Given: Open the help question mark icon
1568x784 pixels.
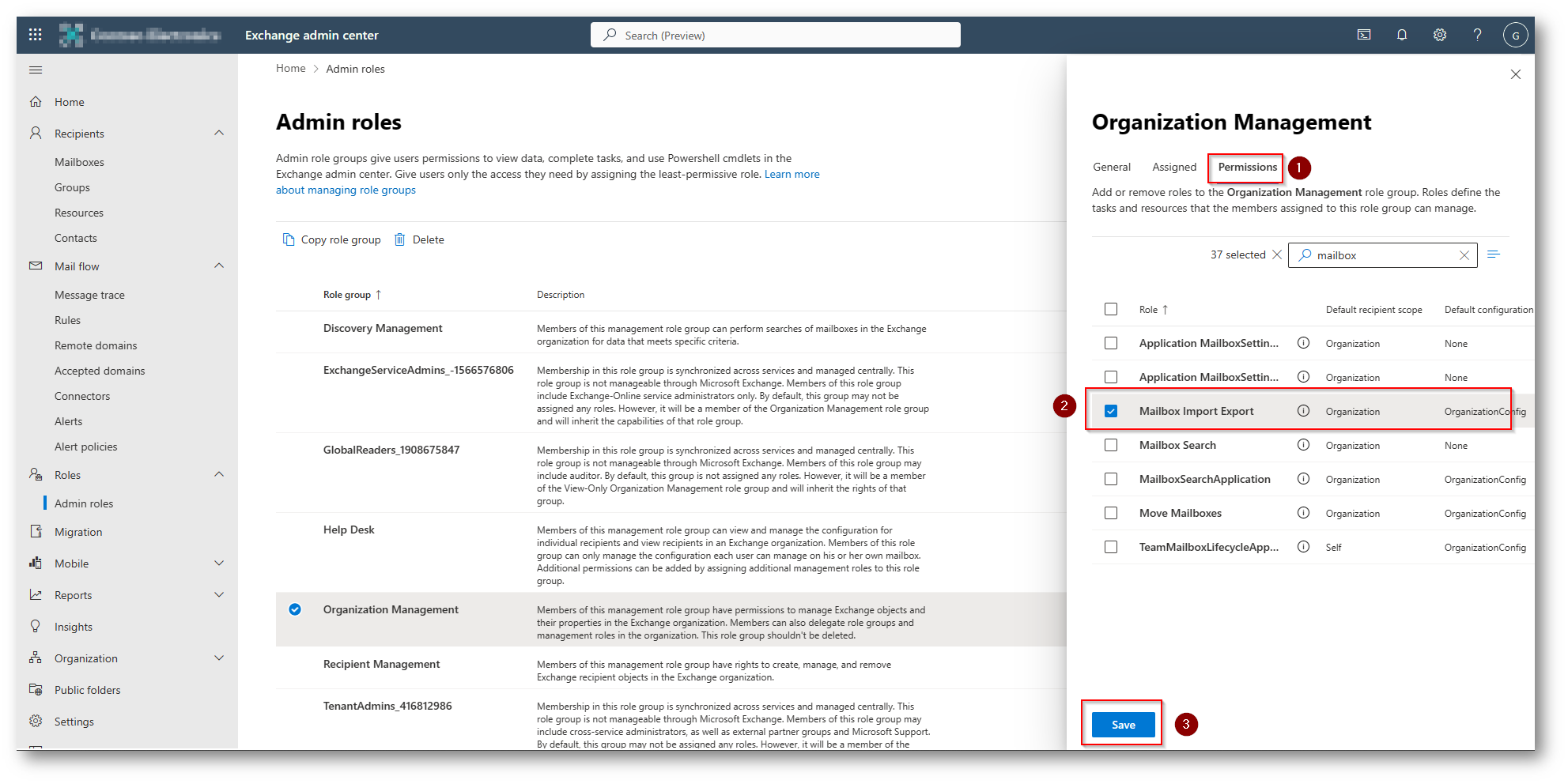Looking at the screenshot, I should pyautogui.click(x=1477, y=35).
